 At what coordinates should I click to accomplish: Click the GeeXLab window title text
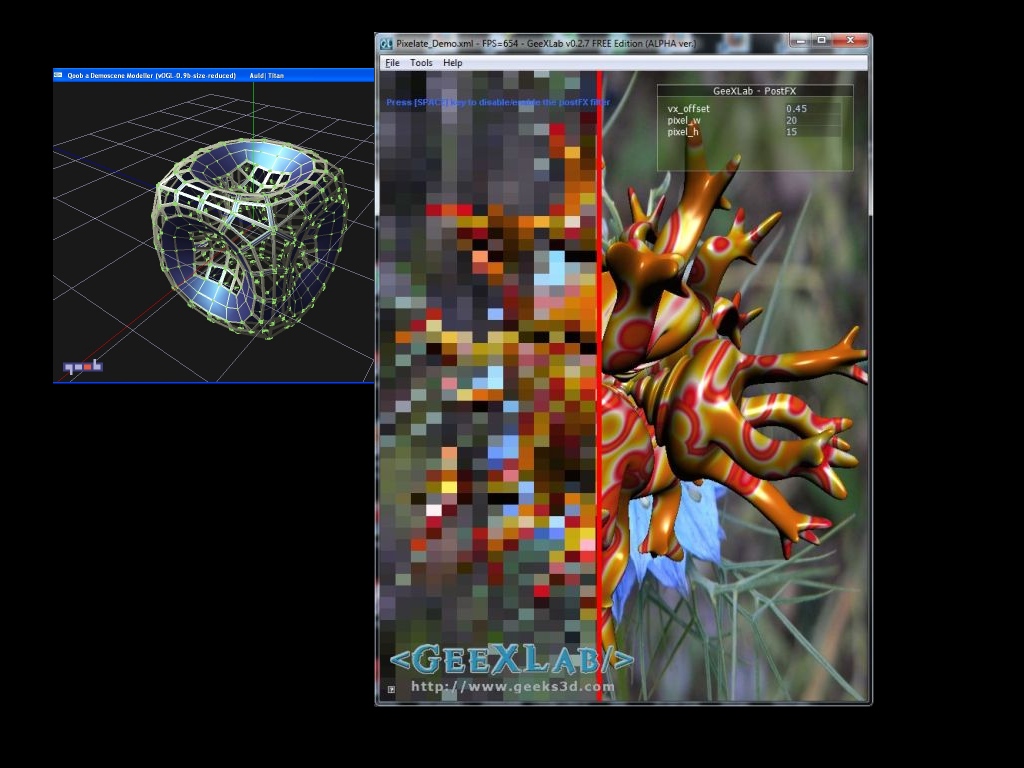point(546,44)
